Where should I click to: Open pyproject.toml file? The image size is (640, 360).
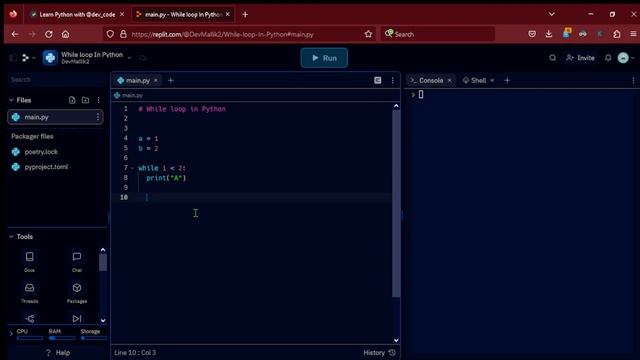pyautogui.click(x=46, y=167)
